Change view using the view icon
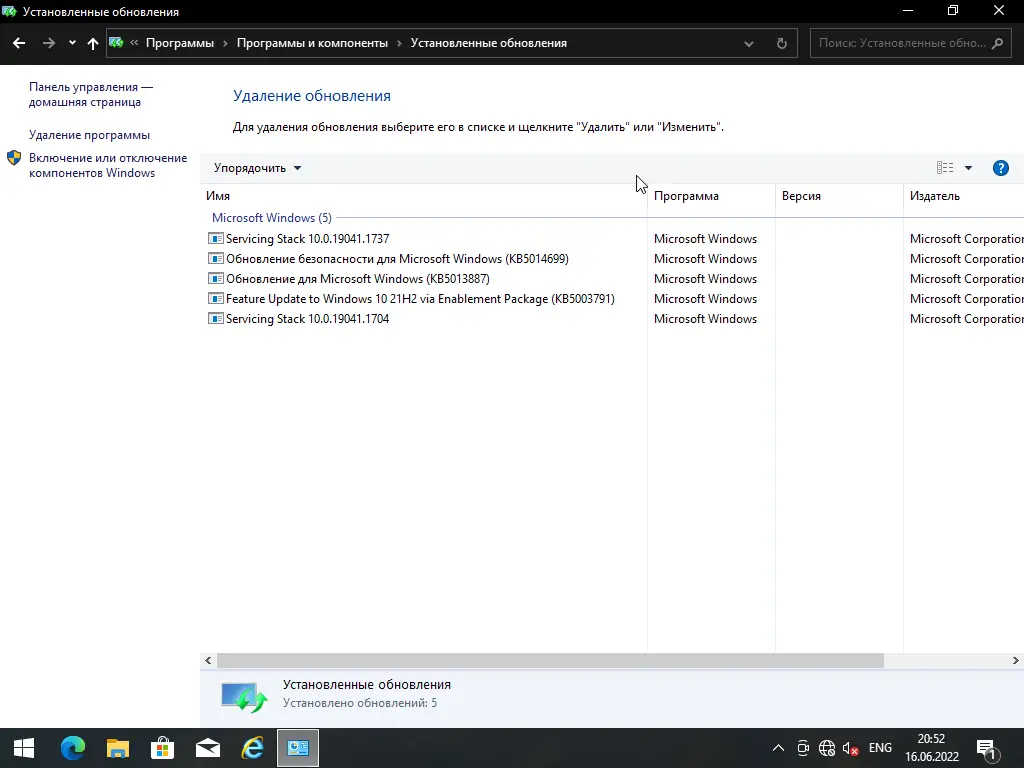 tap(944, 168)
